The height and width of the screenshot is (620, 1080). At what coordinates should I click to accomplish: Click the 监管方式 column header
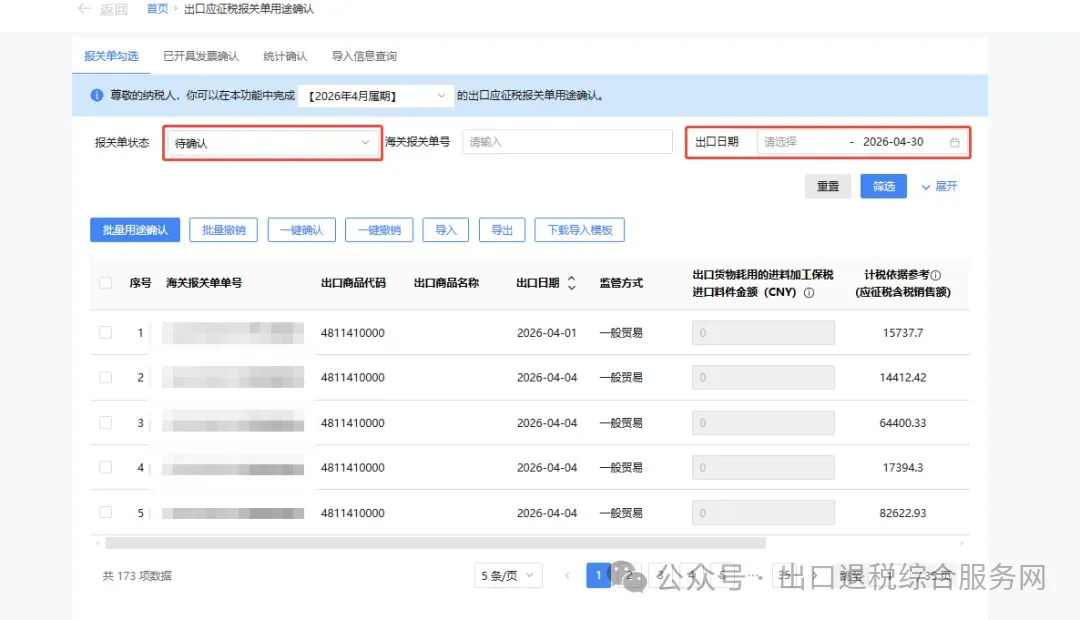pyautogui.click(x=621, y=283)
